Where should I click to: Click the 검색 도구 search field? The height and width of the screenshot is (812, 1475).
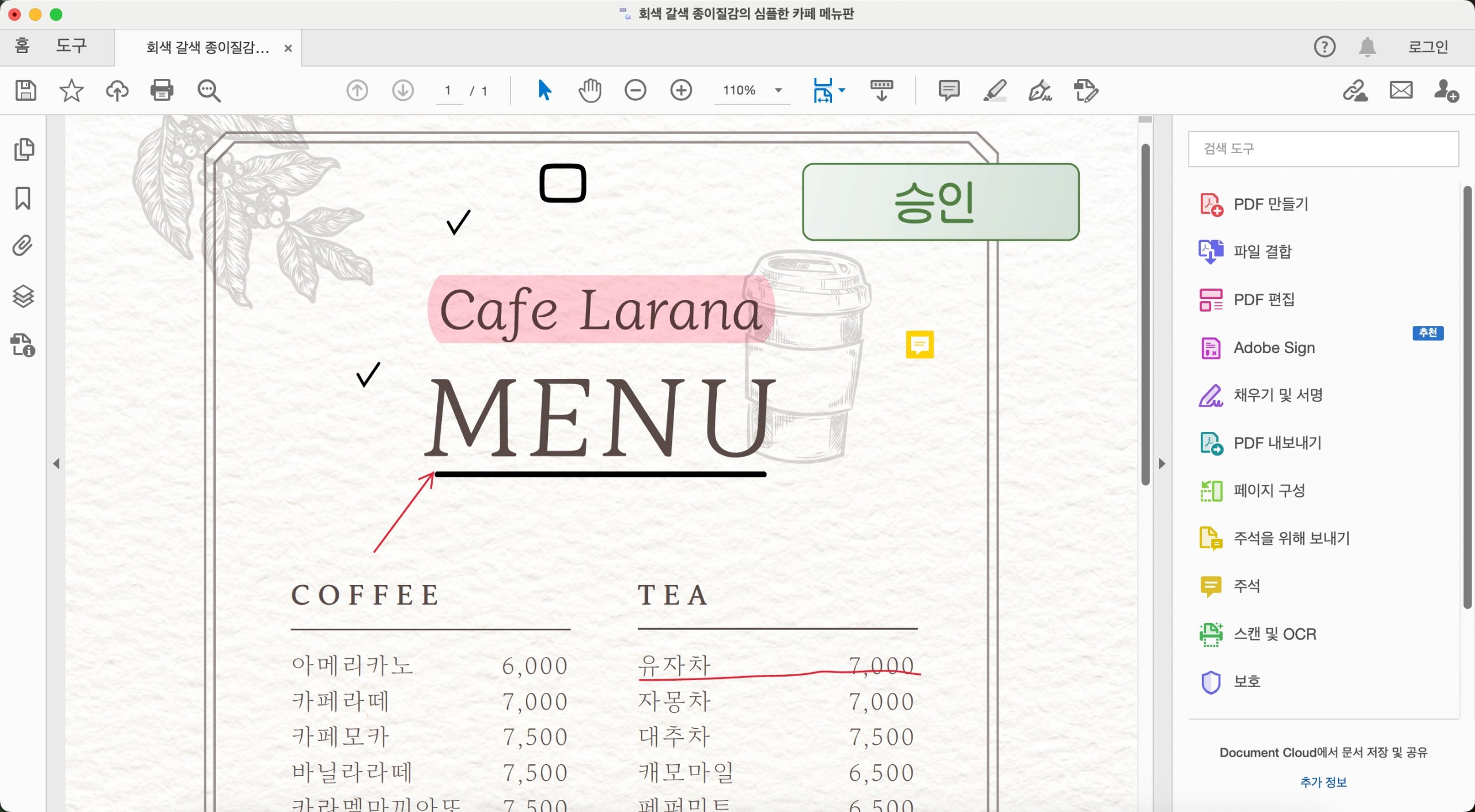pyautogui.click(x=1323, y=149)
